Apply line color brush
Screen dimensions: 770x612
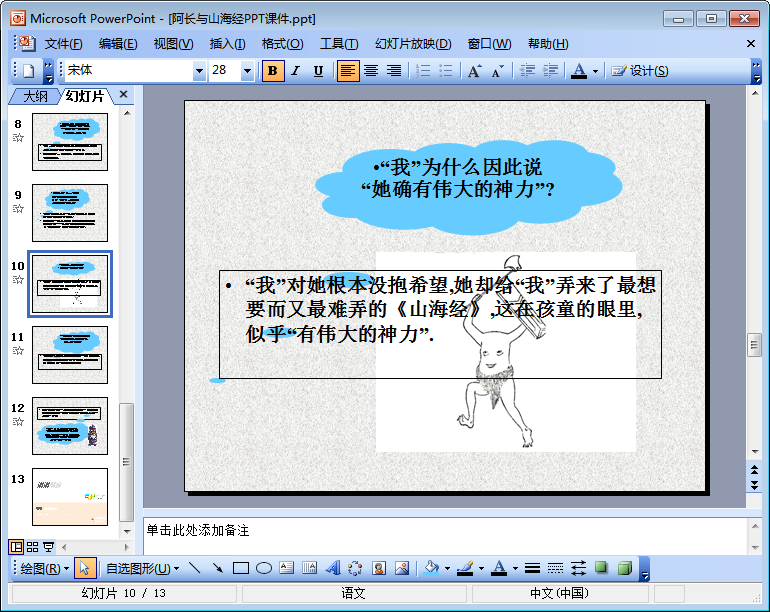pos(465,568)
